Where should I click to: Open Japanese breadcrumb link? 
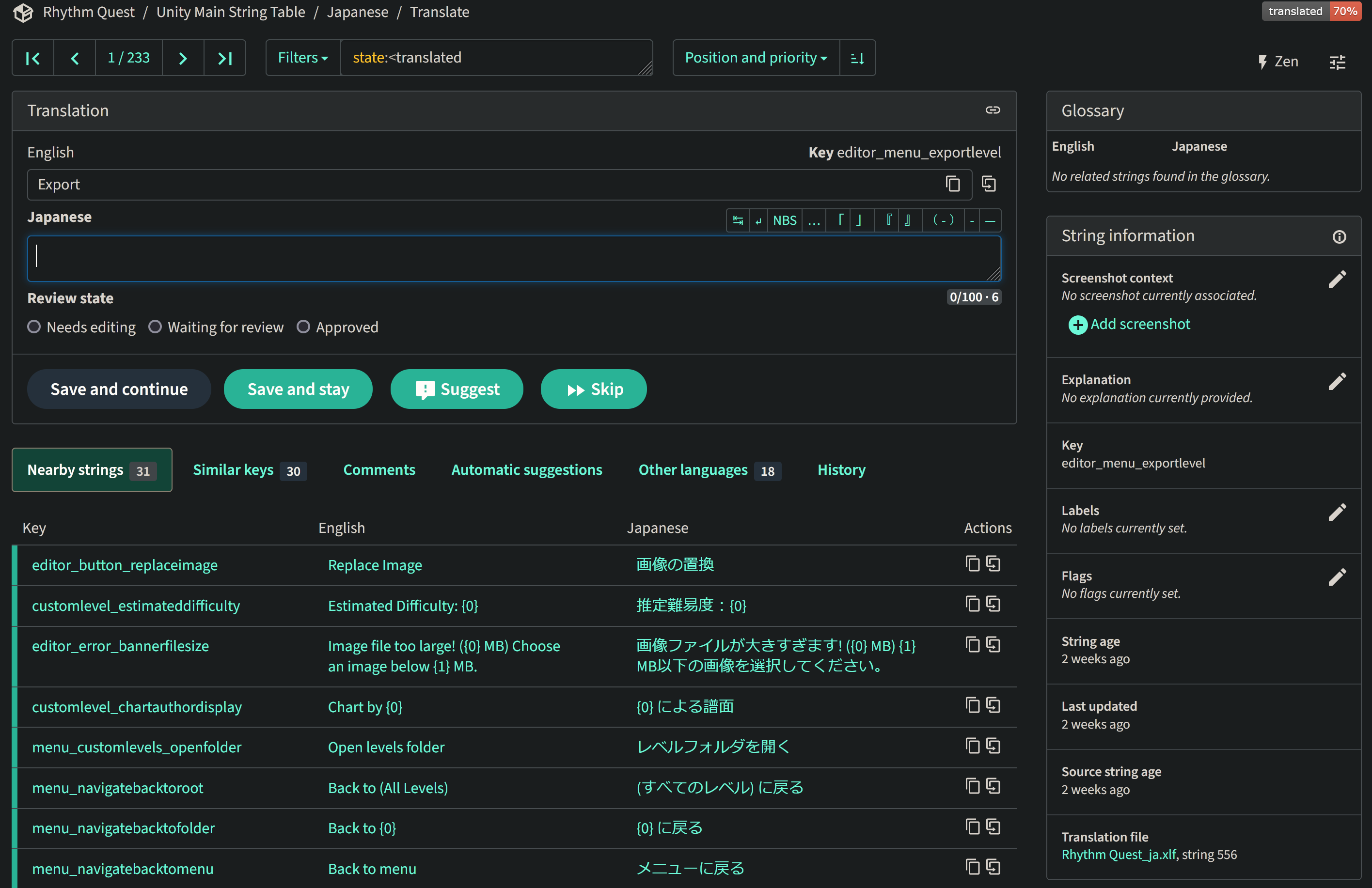click(x=357, y=12)
